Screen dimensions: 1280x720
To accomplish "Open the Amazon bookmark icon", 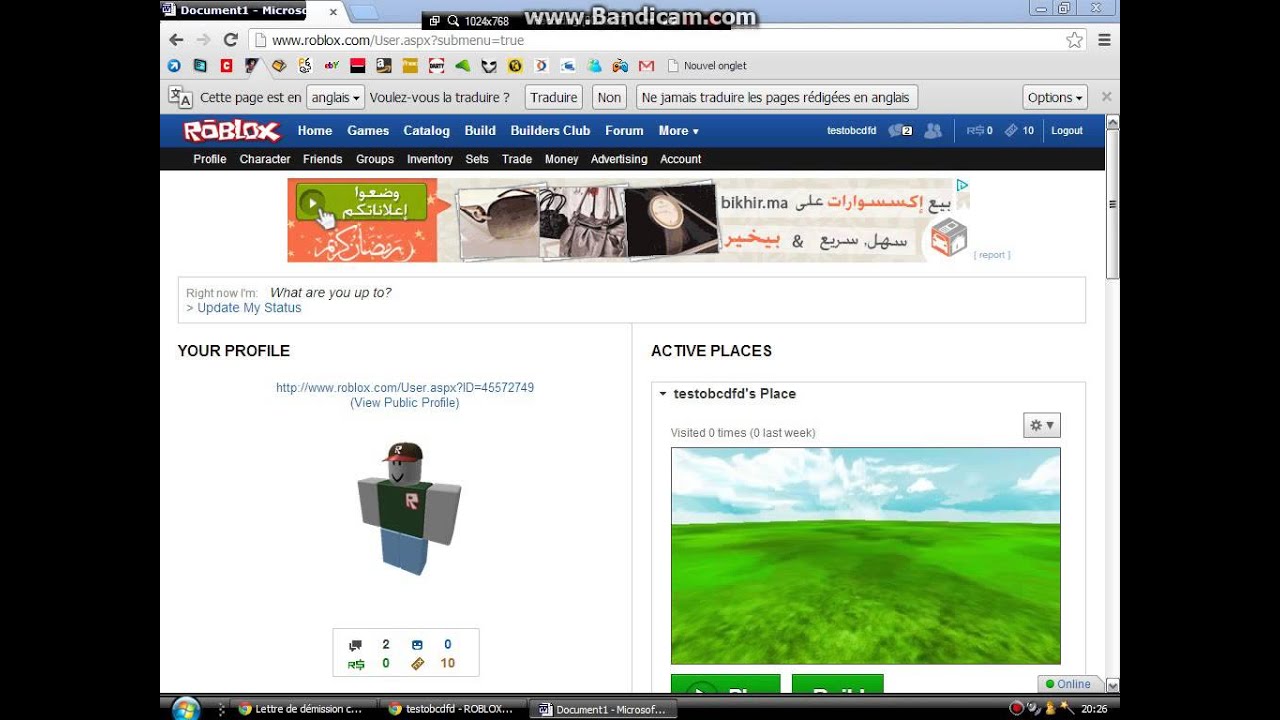I will tap(384, 66).
